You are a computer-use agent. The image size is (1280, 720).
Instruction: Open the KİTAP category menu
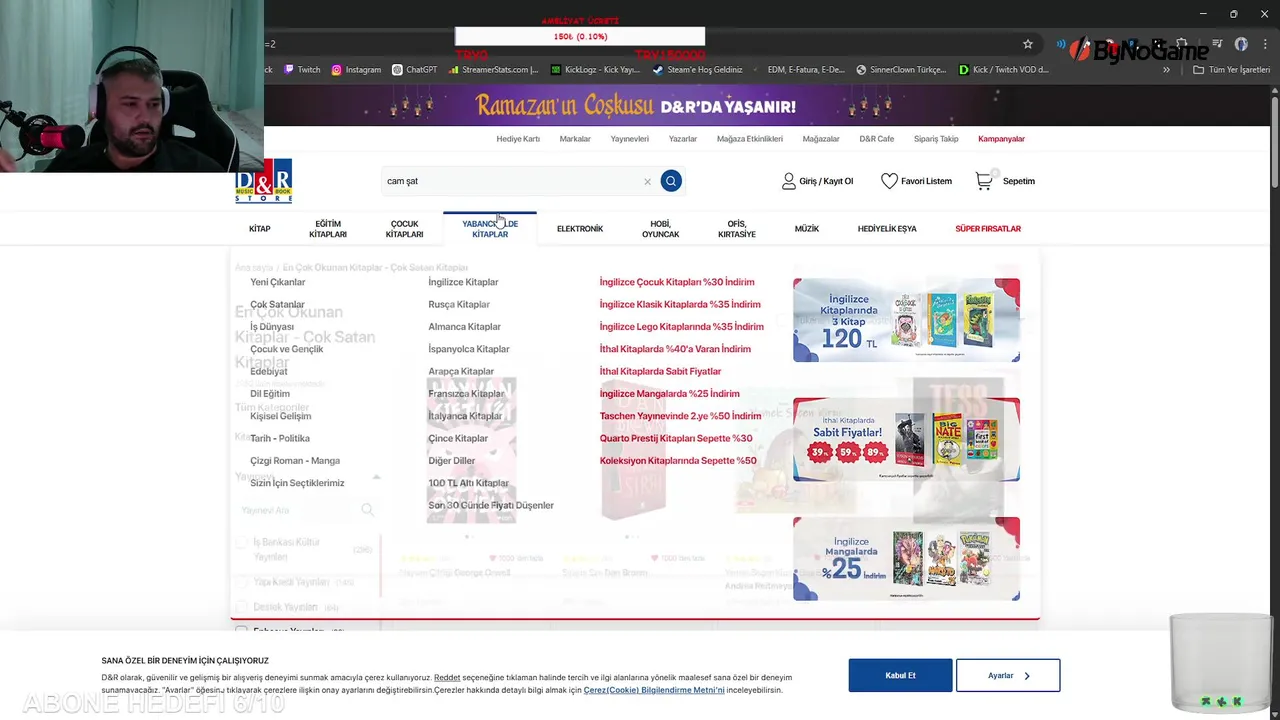260,229
